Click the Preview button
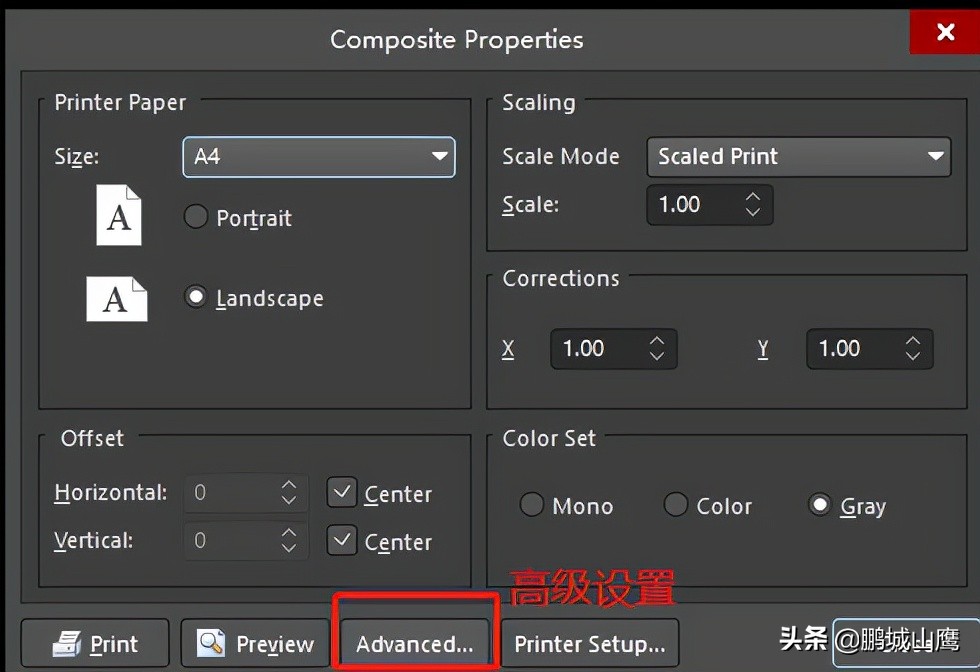 [x=255, y=643]
